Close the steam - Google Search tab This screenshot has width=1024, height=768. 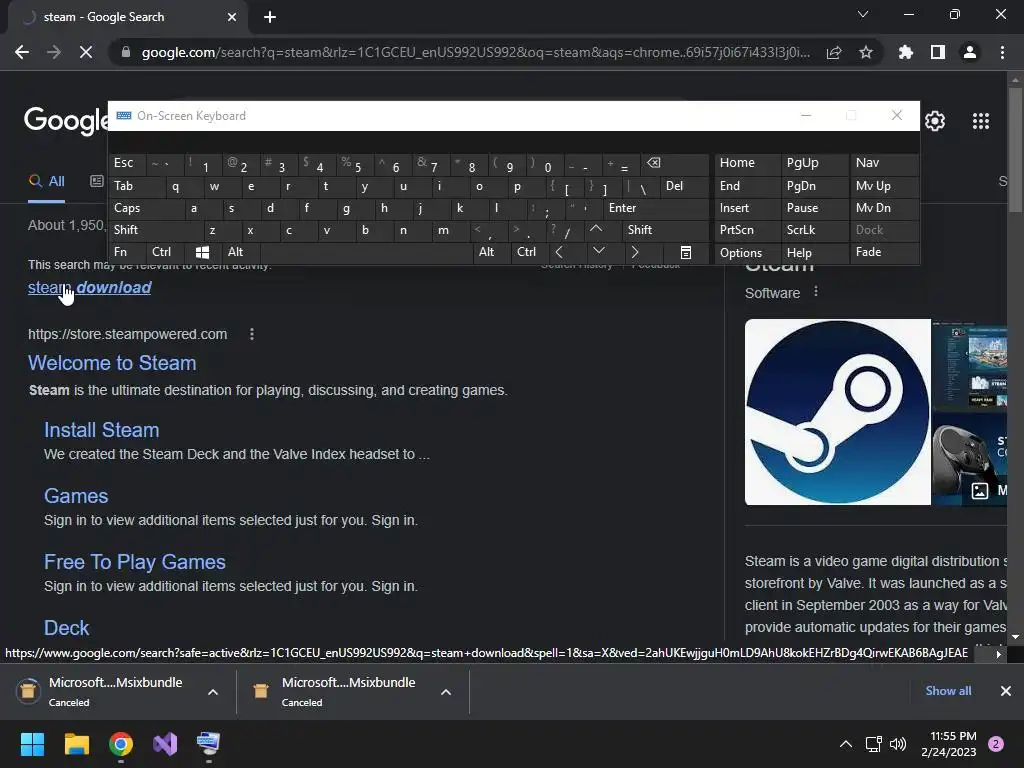[x=232, y=18]
